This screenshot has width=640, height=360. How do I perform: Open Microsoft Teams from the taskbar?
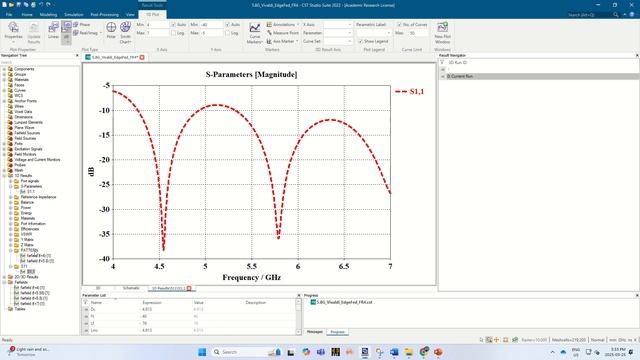(320, 352)
